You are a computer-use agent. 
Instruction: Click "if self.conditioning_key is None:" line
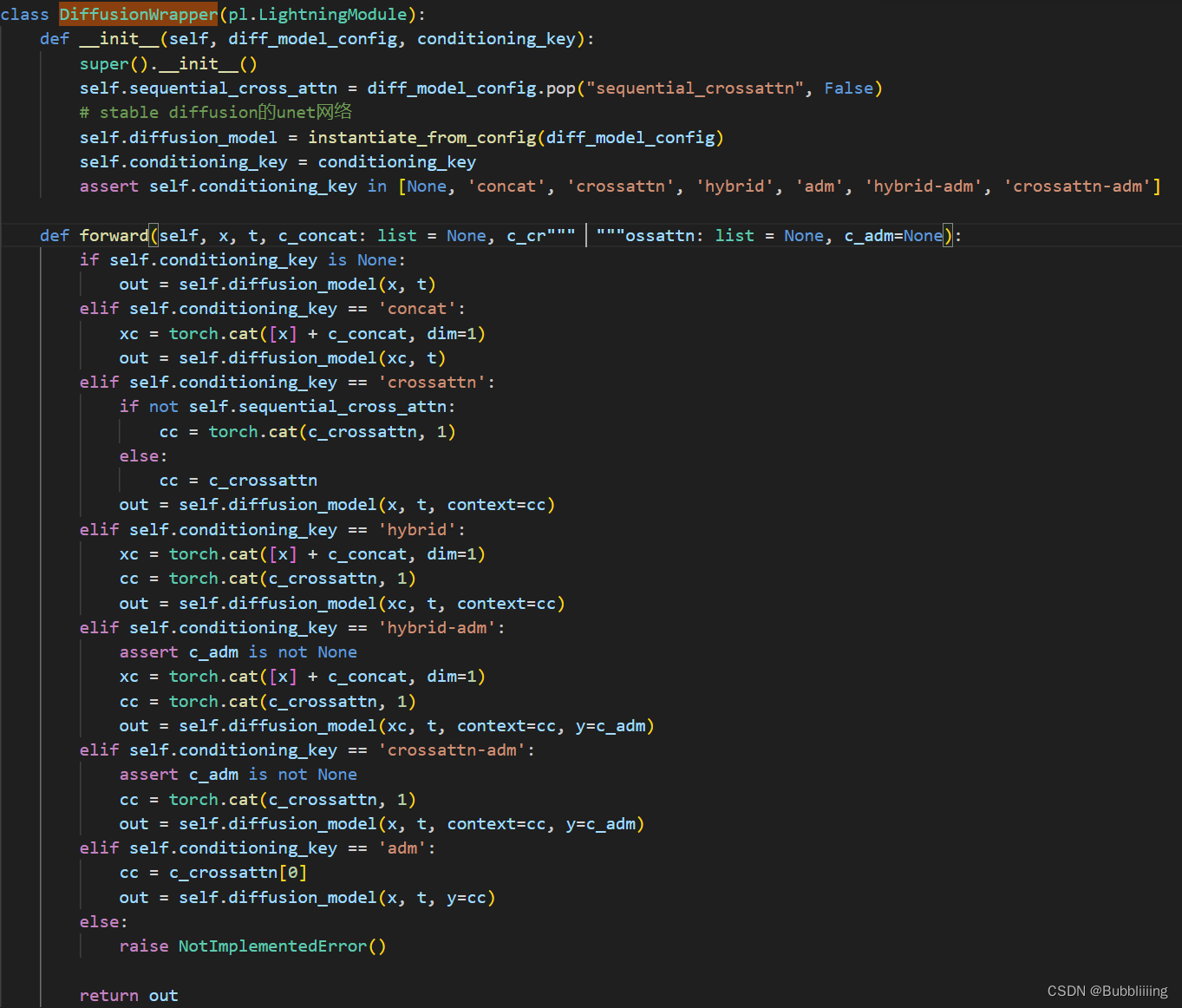243,260
